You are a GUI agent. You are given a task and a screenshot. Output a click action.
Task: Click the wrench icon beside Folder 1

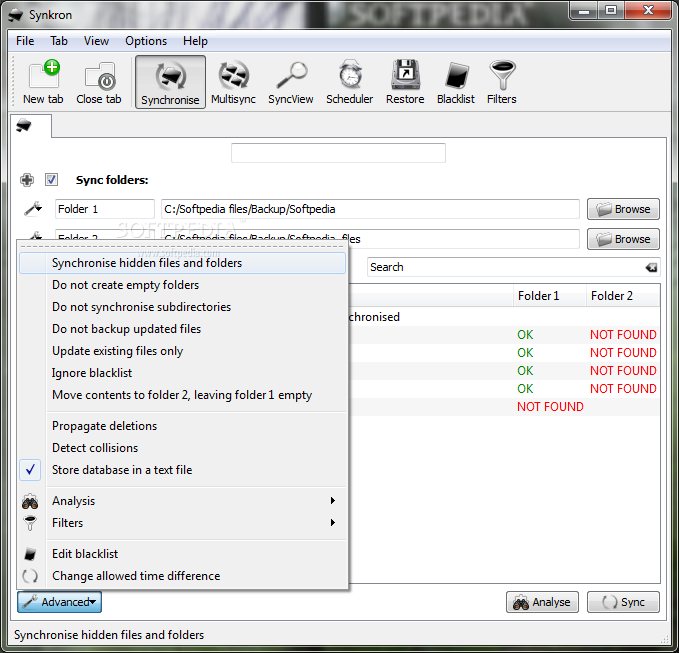tap(33, 209)
